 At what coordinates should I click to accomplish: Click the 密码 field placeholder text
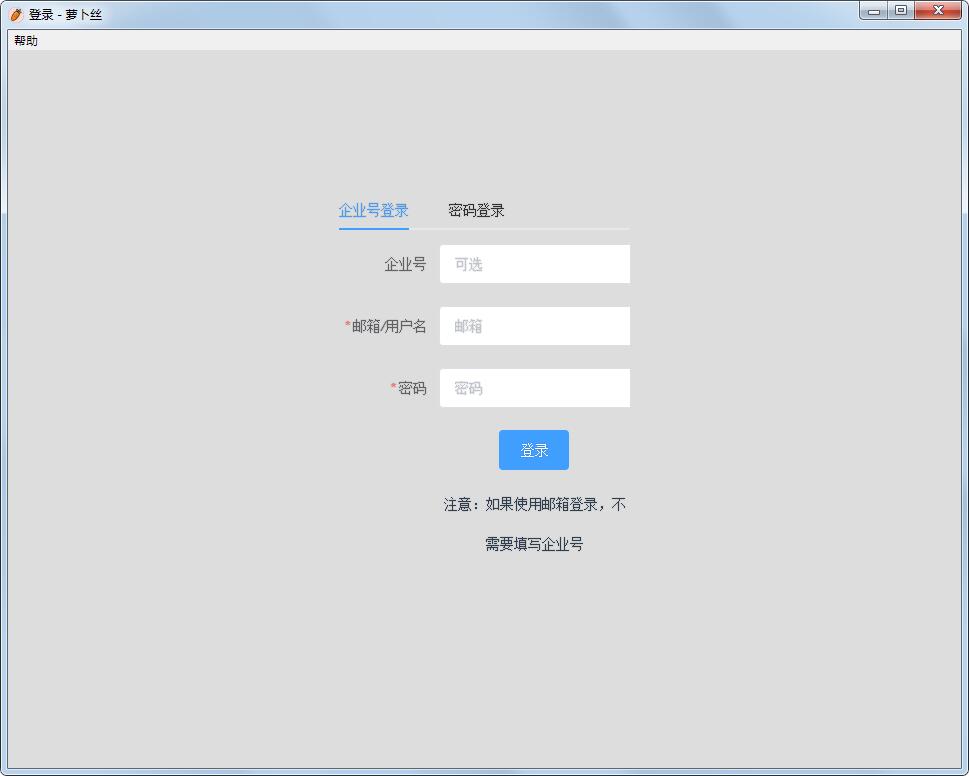[x=470, y=388]
